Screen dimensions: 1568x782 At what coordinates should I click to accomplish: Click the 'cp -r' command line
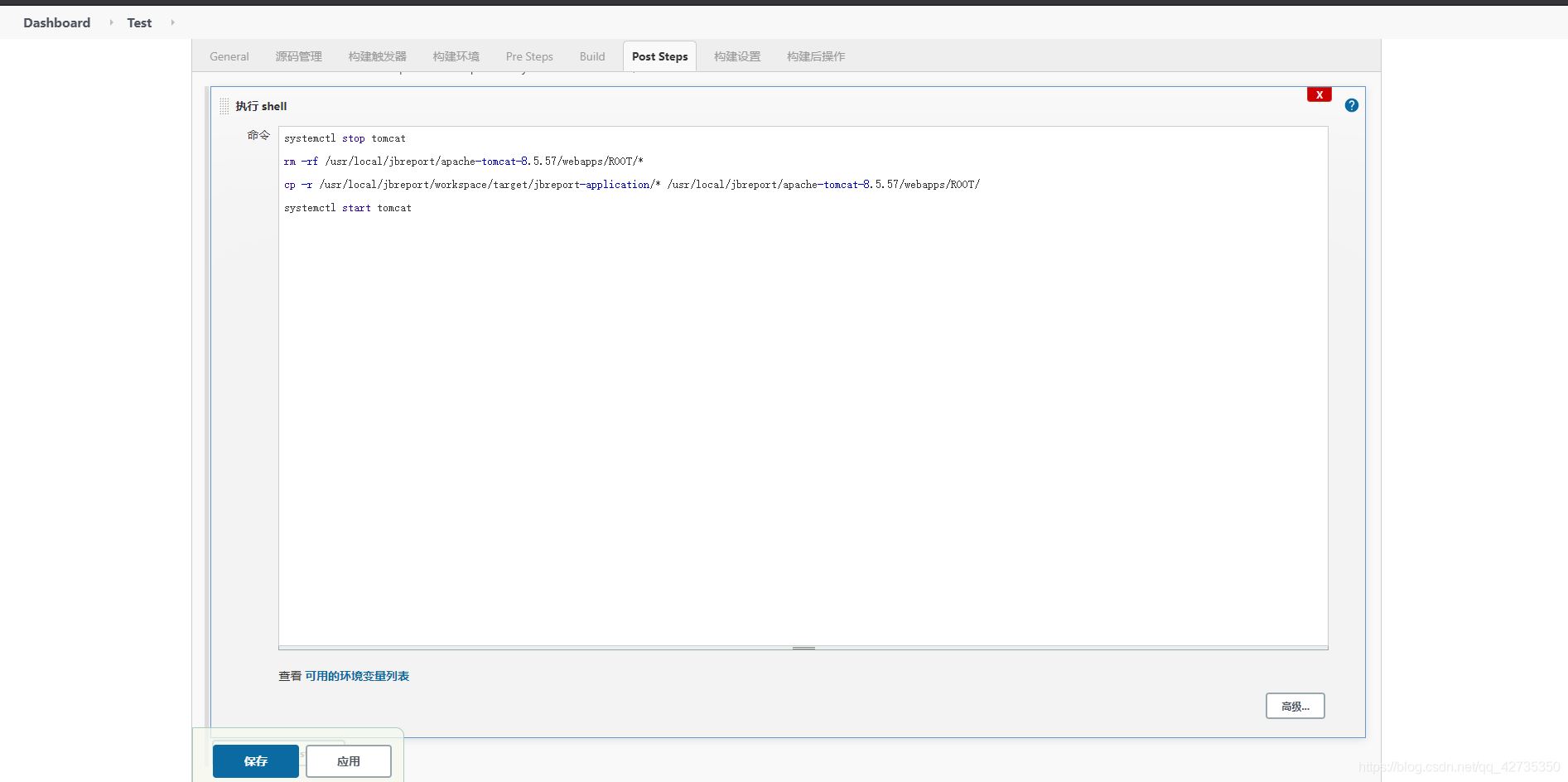(632, 185)
